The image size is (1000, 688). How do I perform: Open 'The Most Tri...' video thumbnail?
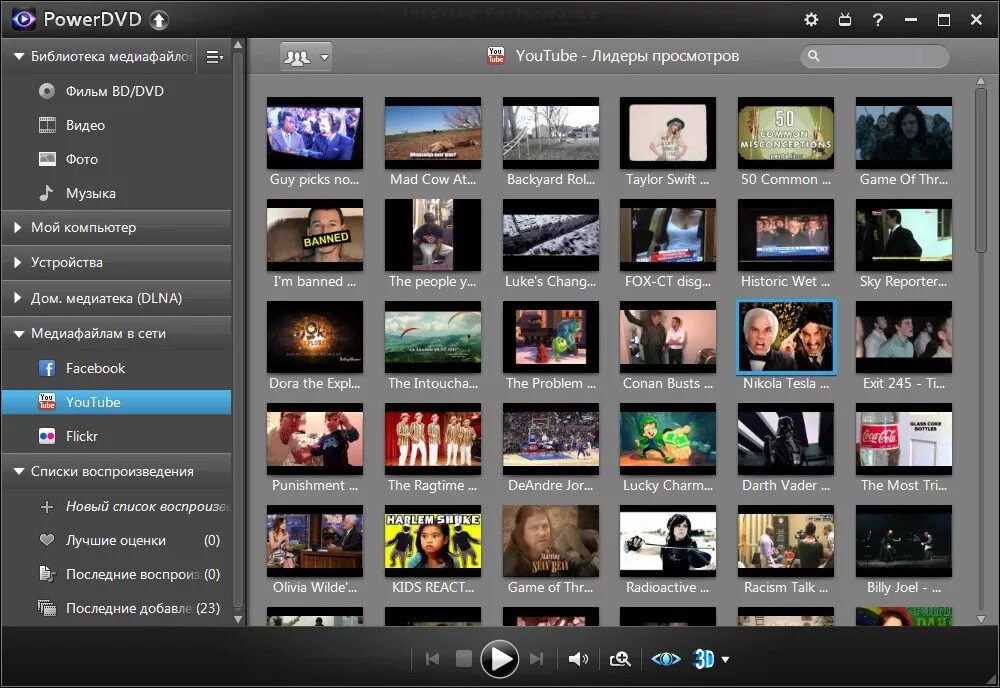tap(904, 439)
